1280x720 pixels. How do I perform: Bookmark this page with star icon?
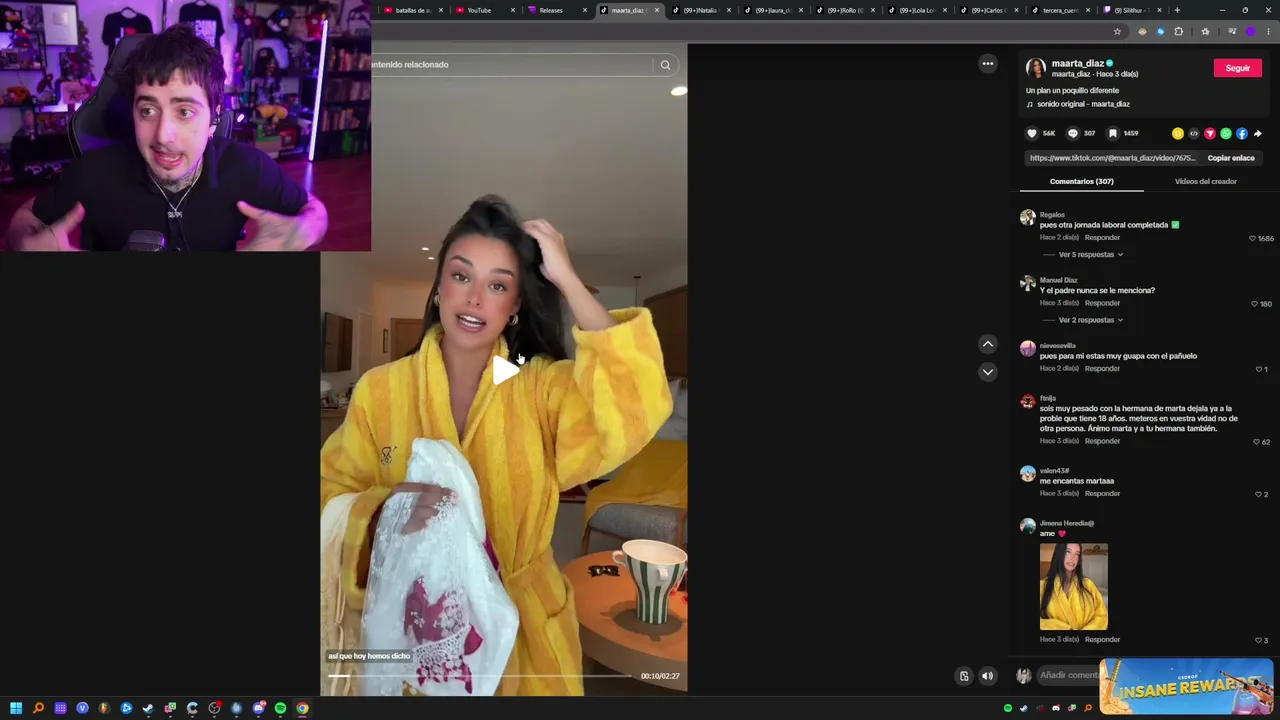click(1117, 31)
